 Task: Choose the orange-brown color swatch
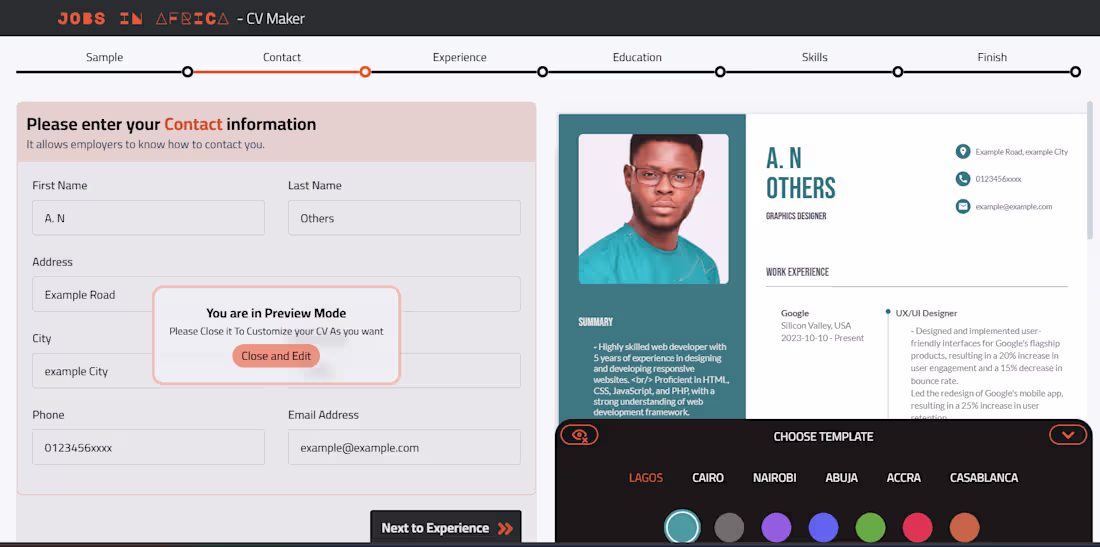click(x=964, y=527)
